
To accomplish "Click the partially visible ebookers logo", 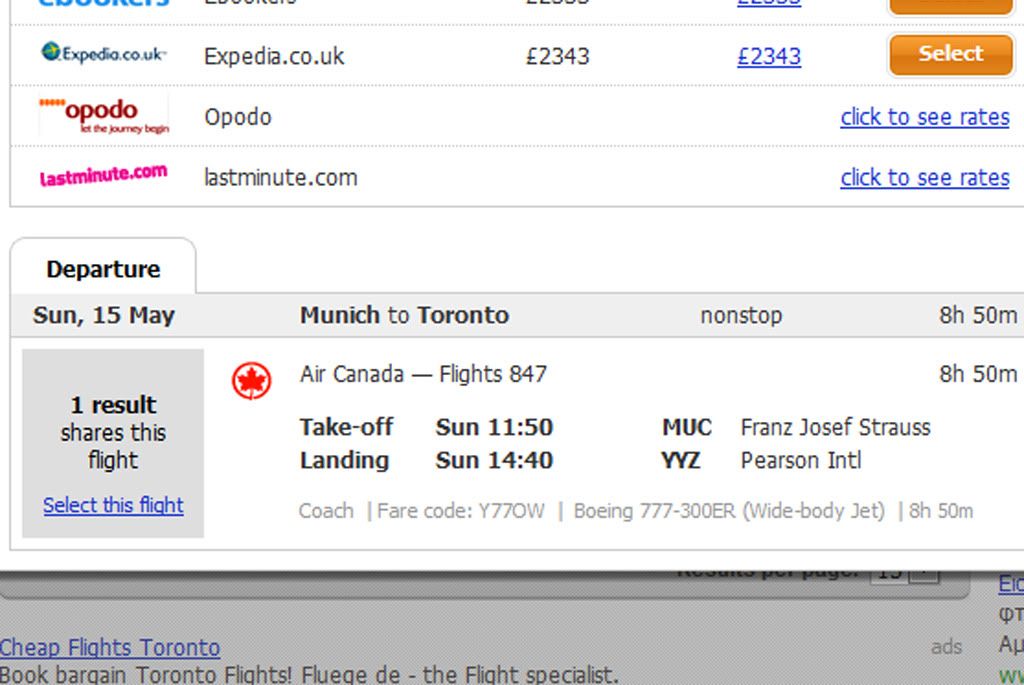I will point(104,3).
